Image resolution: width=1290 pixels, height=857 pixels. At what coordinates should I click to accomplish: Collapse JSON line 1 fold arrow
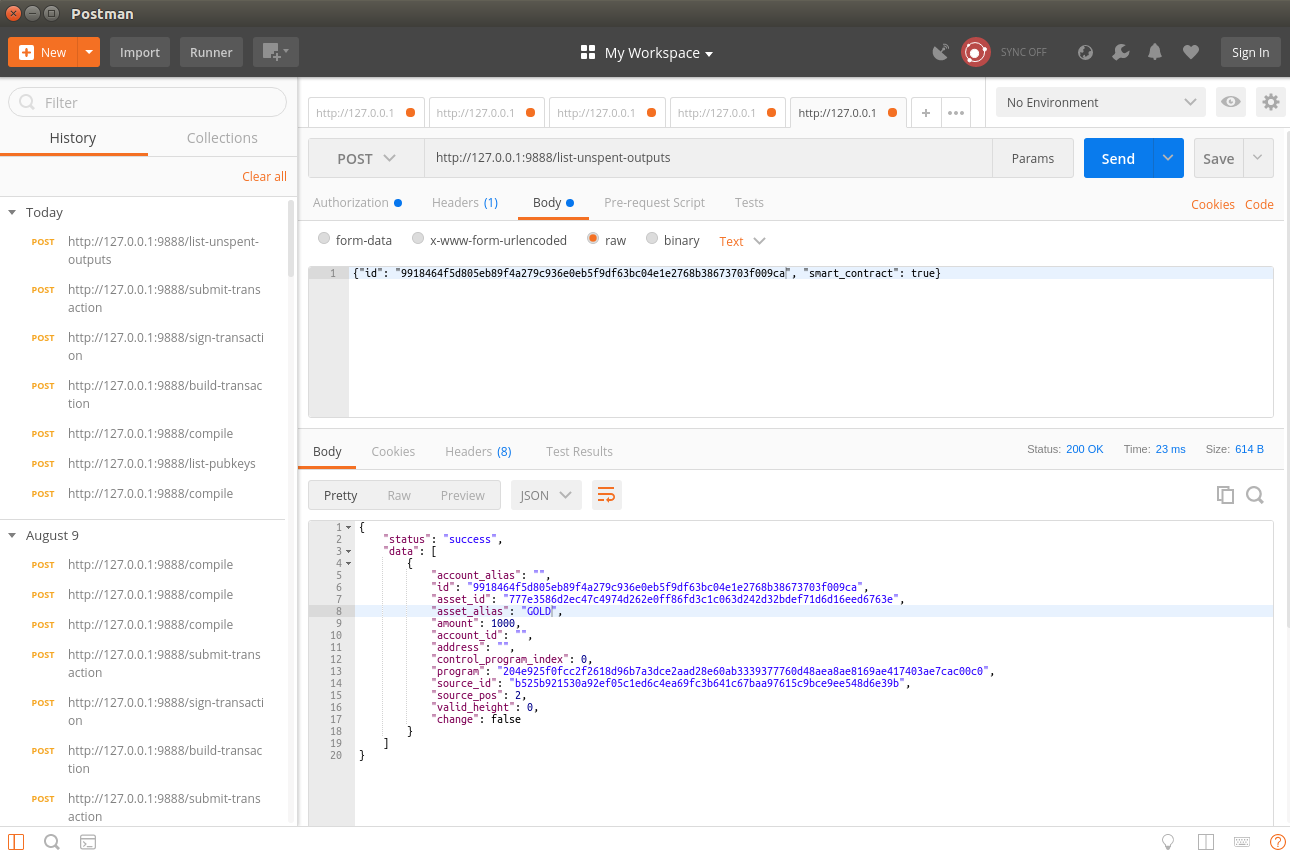click(349, 527)
